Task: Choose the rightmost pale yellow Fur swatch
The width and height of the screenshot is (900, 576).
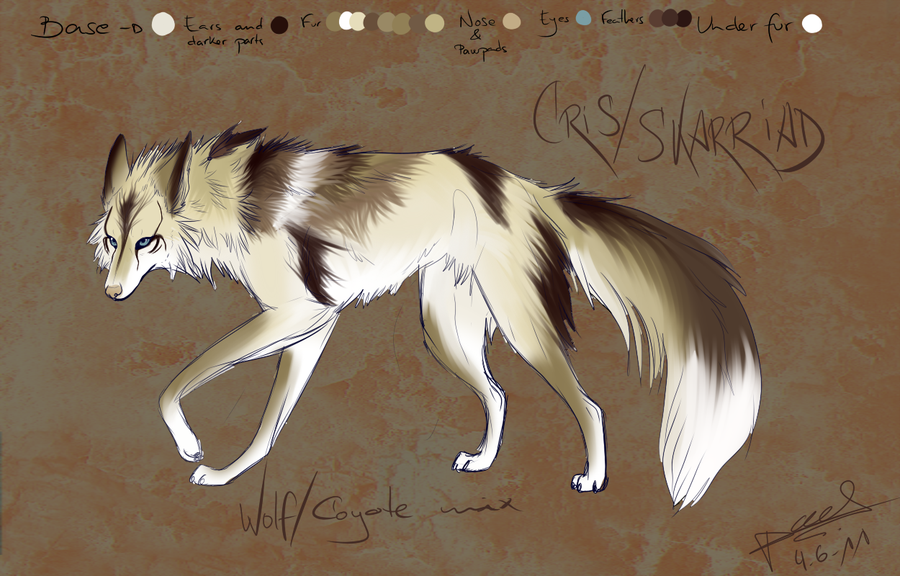Action: point(434,23)
